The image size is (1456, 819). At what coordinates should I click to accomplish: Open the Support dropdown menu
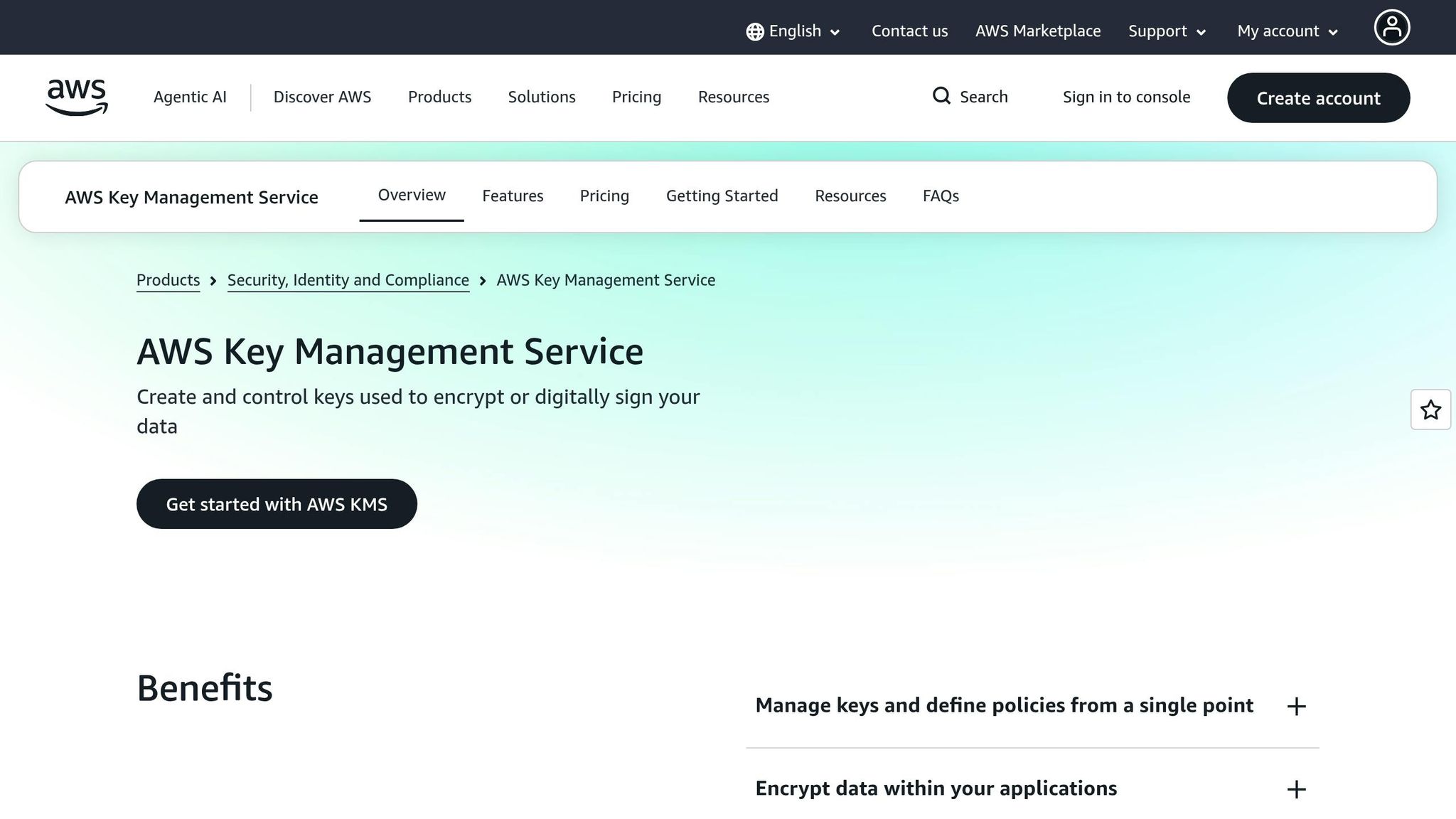pyautogui.click(x=1167, y=31)
